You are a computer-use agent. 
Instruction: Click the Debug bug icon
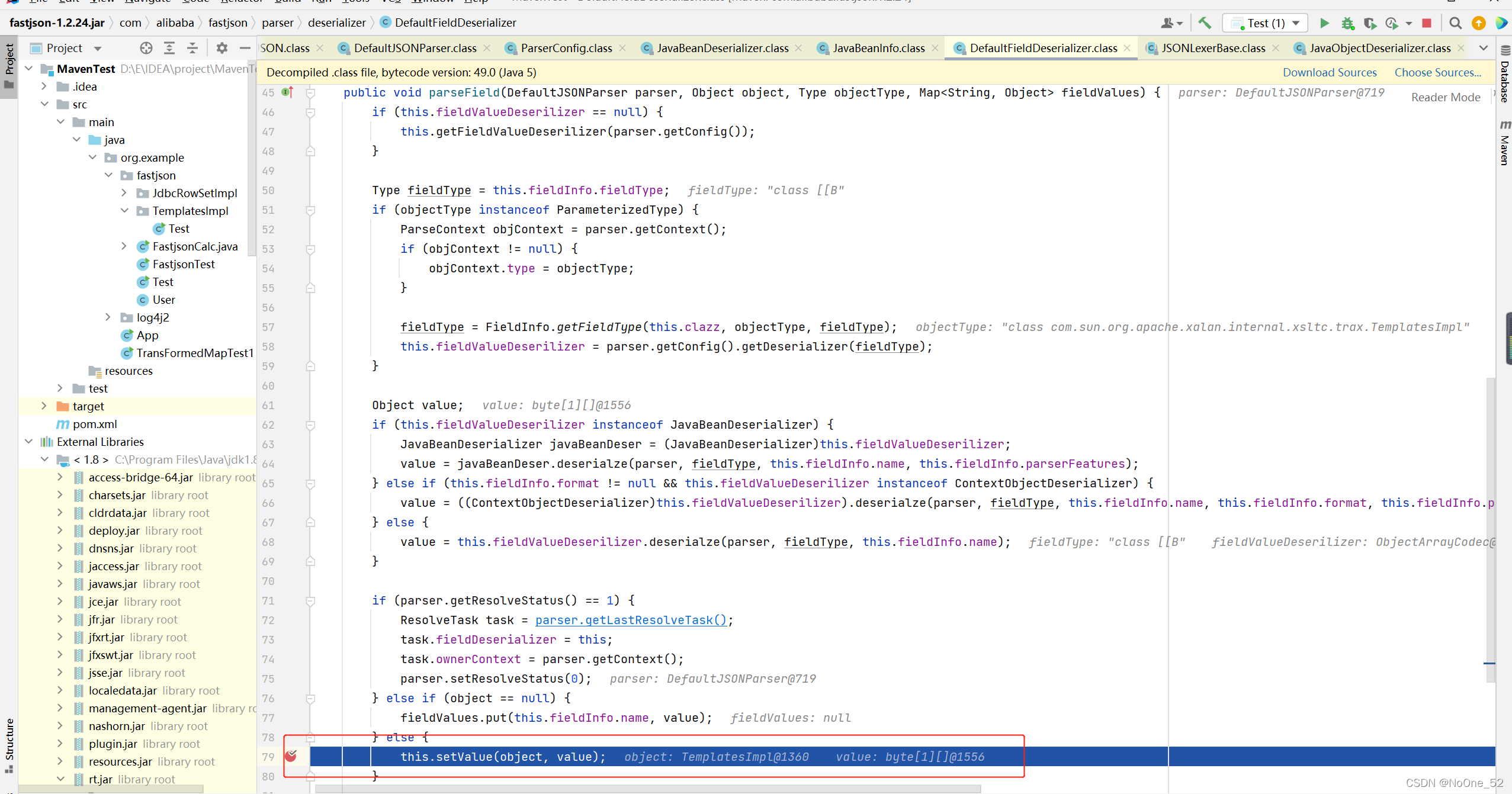click(1347, 23)
